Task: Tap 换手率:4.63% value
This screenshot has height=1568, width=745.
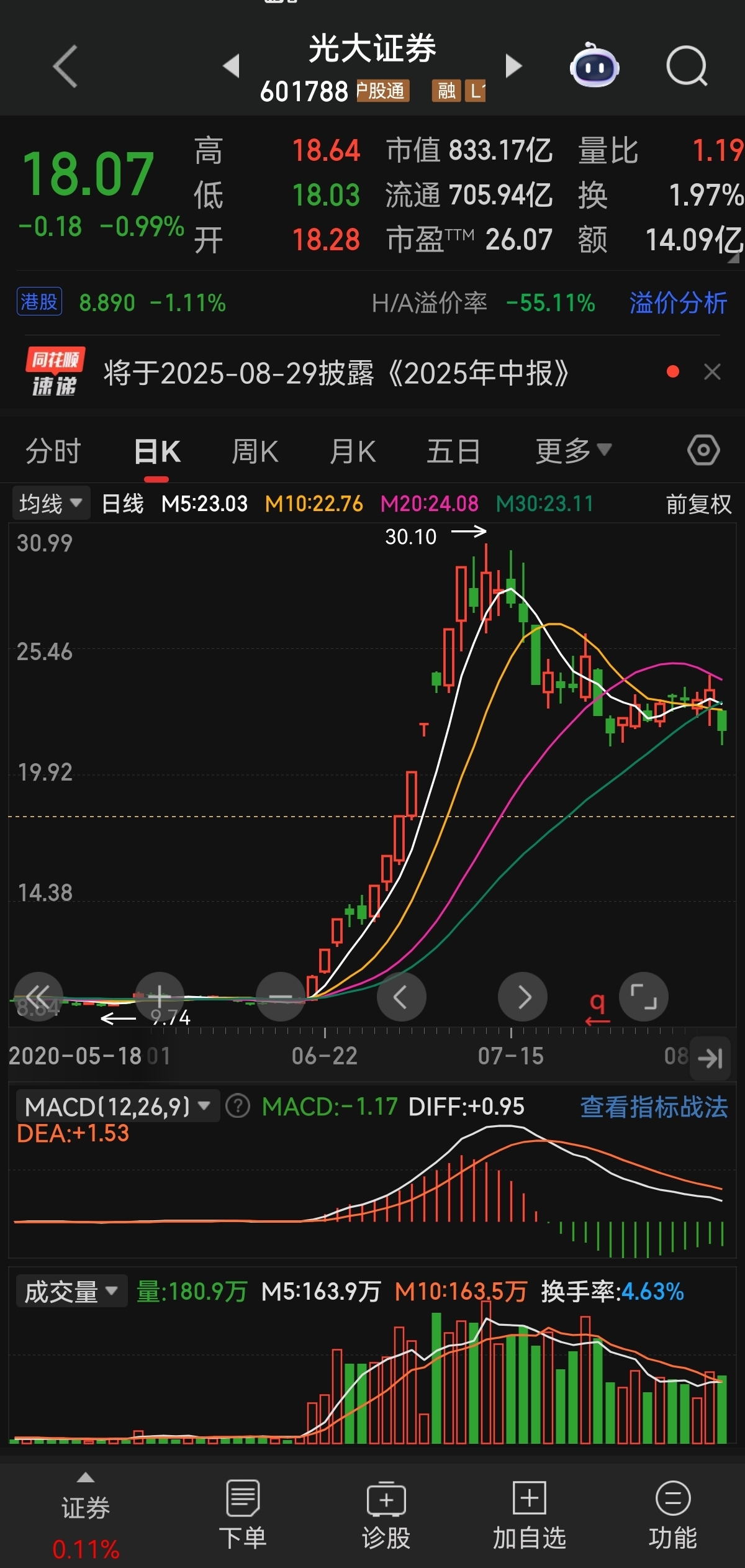Action: coord(612,1292)
